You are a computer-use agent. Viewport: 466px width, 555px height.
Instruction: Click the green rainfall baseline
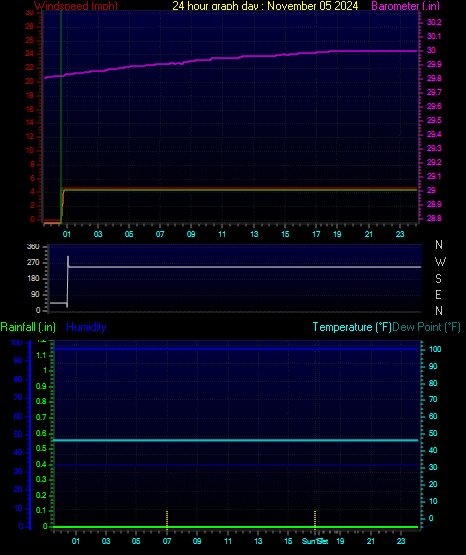(x=236, y=527)
